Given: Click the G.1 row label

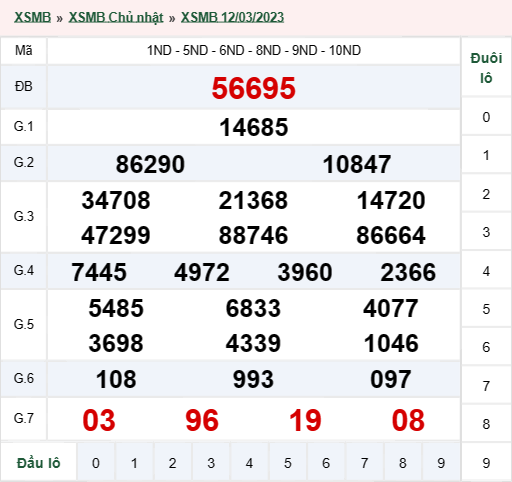Looking at the screenshot, I should [x=24, y=127].
